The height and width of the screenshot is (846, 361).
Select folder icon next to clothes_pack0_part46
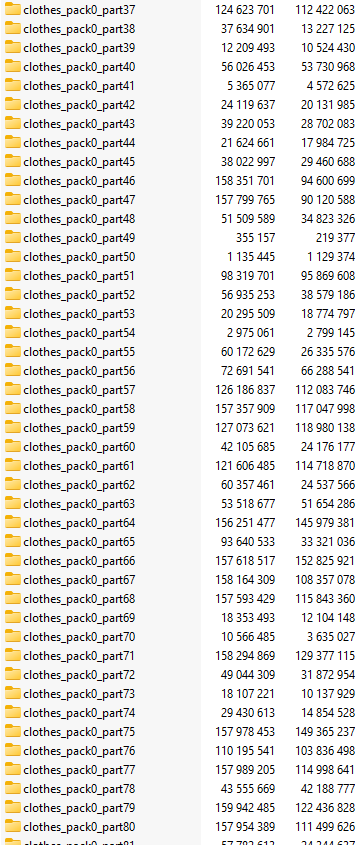click(x=13, y=181)
